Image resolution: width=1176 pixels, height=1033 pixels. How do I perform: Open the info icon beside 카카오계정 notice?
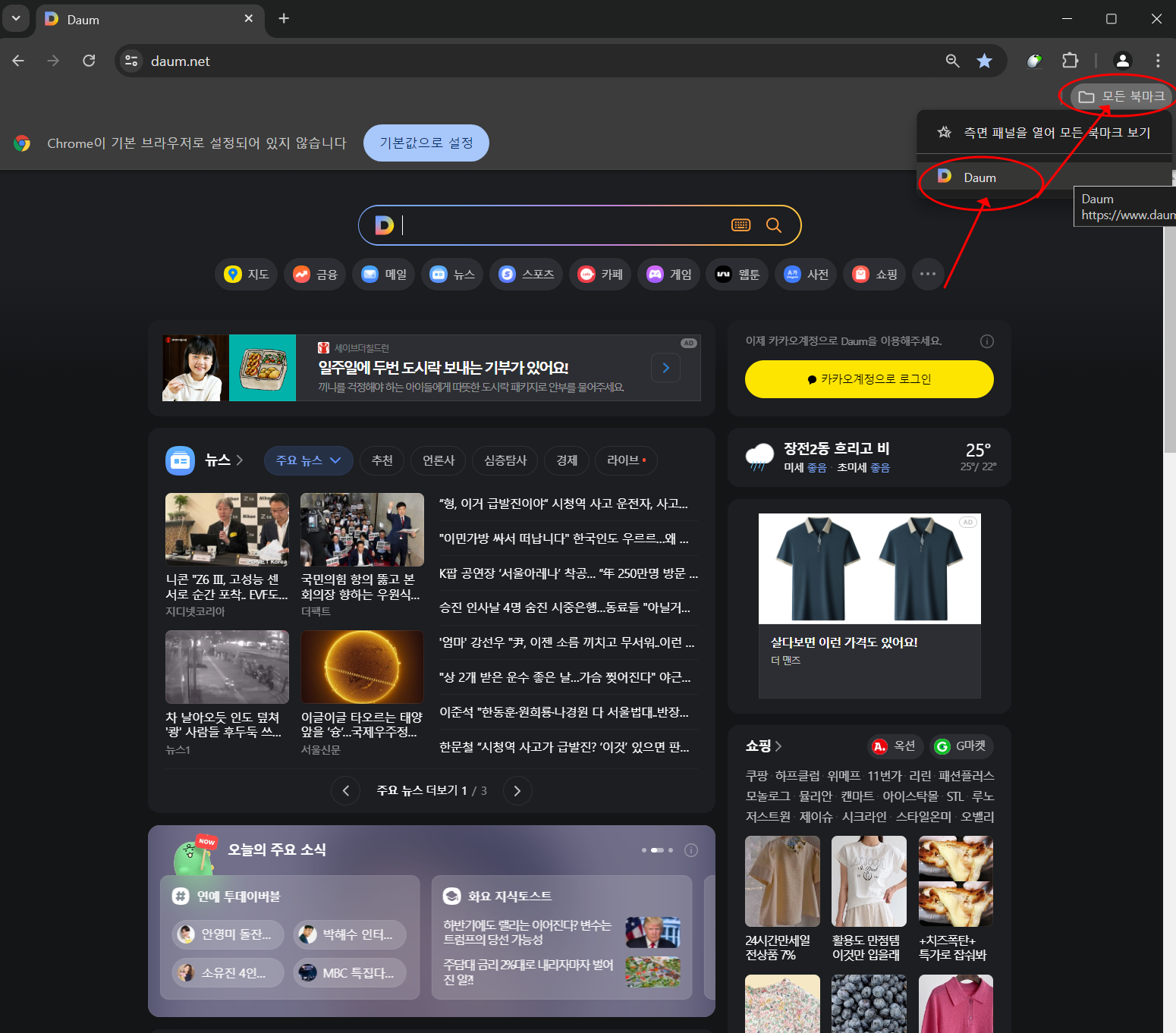coord(986,341)
